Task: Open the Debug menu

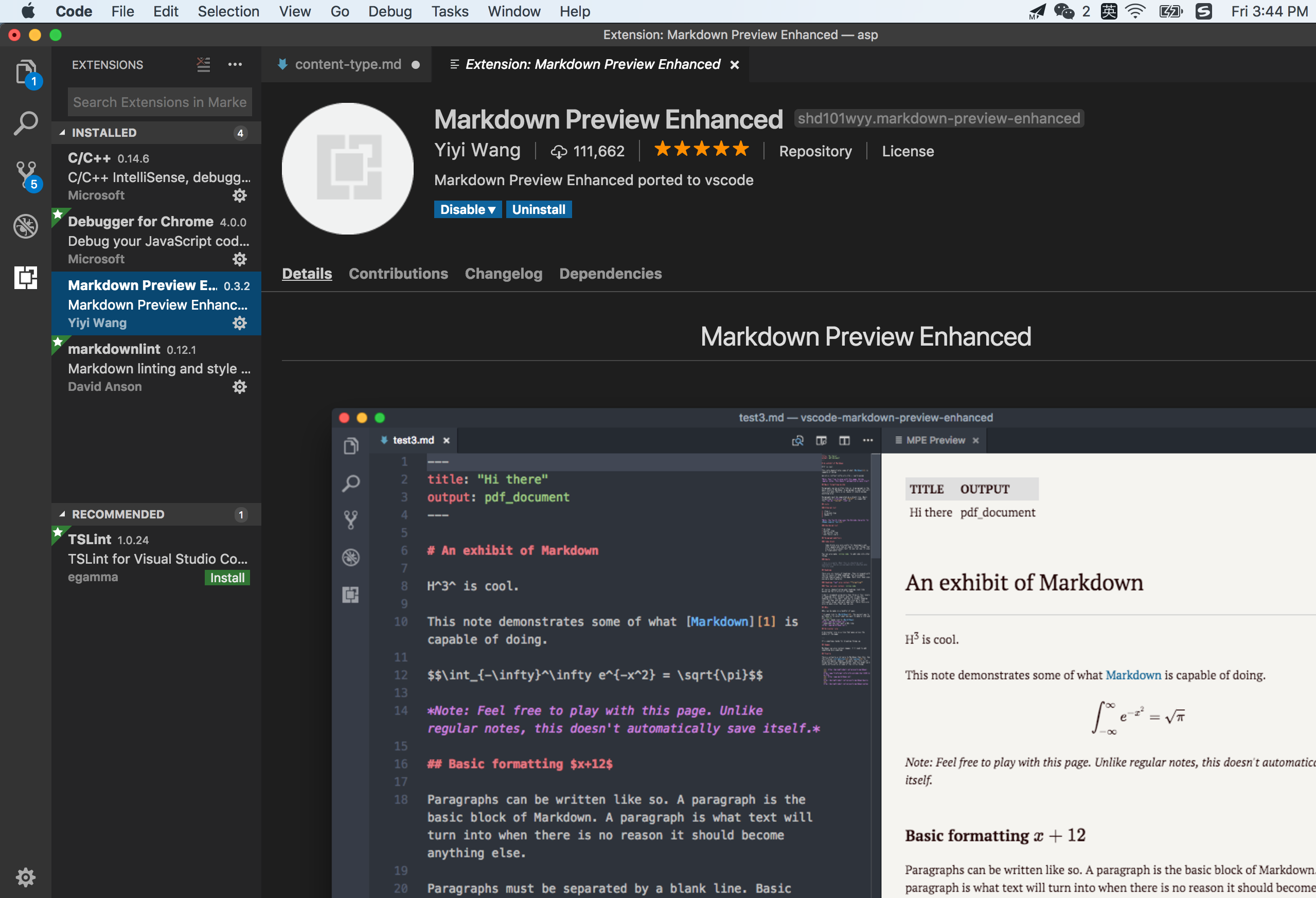Action: pos(389,11)
